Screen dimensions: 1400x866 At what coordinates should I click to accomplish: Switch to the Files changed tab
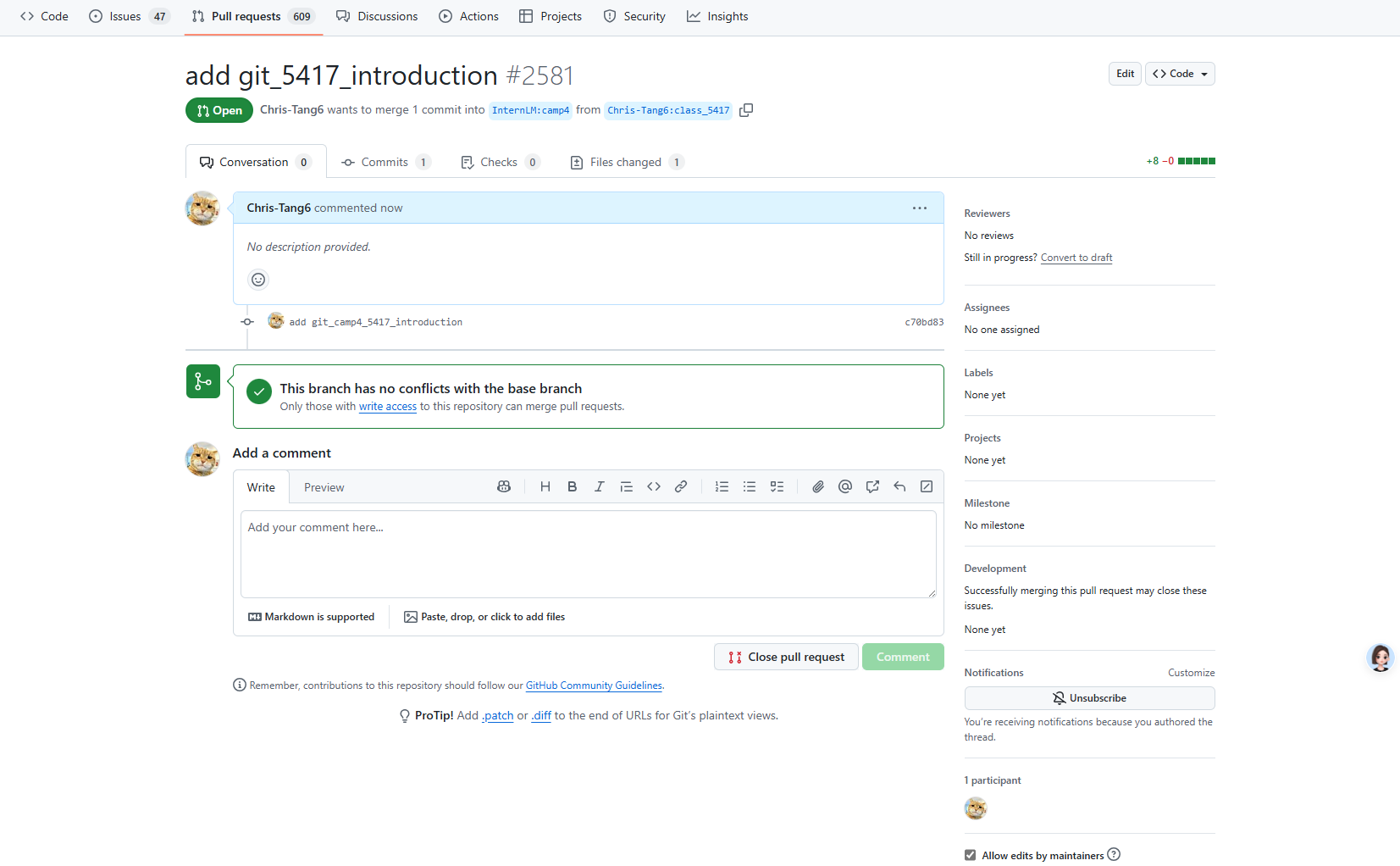627,162
